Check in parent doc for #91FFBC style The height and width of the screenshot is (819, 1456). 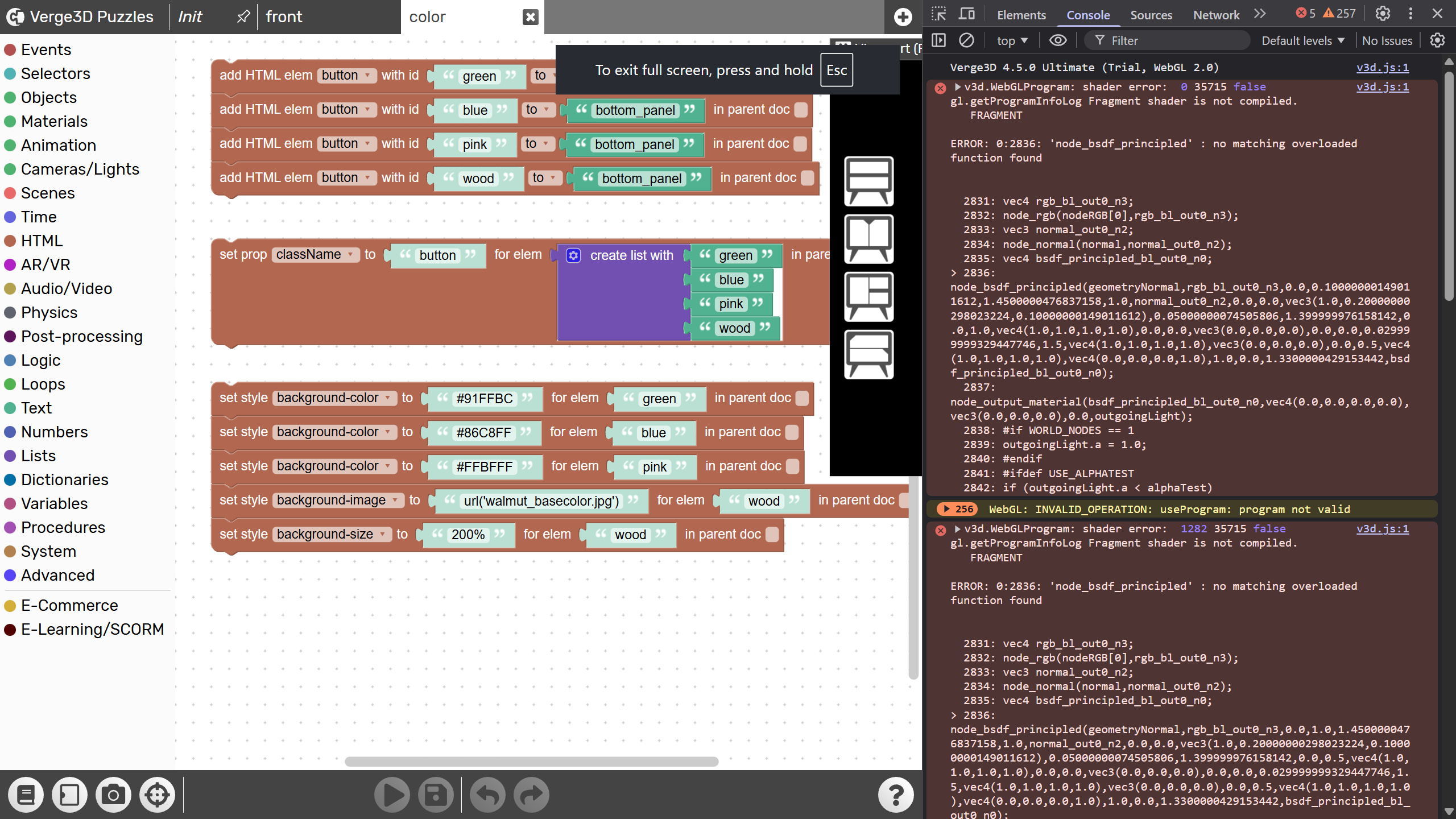(x=802, y=398)
